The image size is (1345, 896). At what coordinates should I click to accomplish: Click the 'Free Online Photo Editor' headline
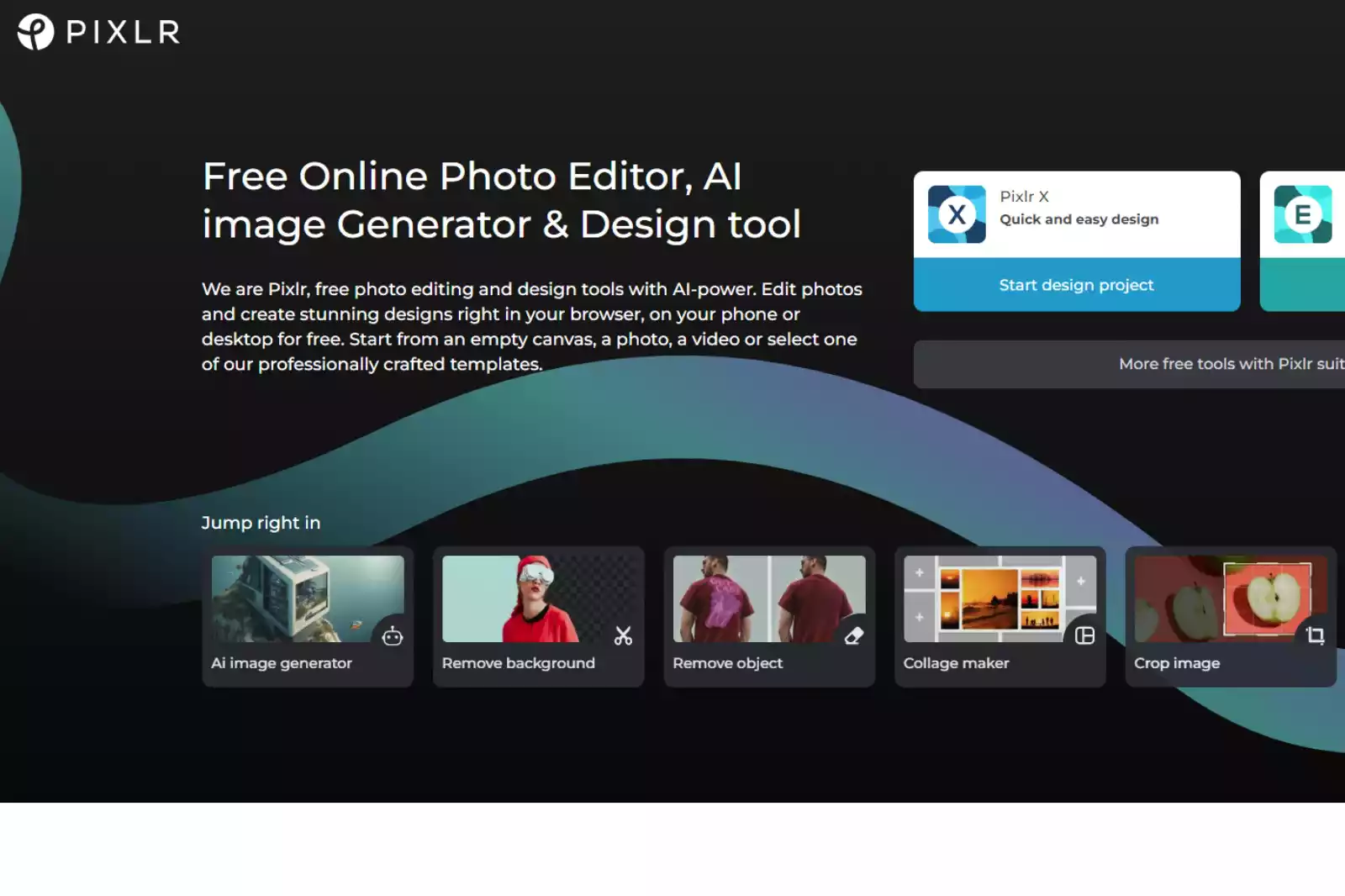point(502,200)
